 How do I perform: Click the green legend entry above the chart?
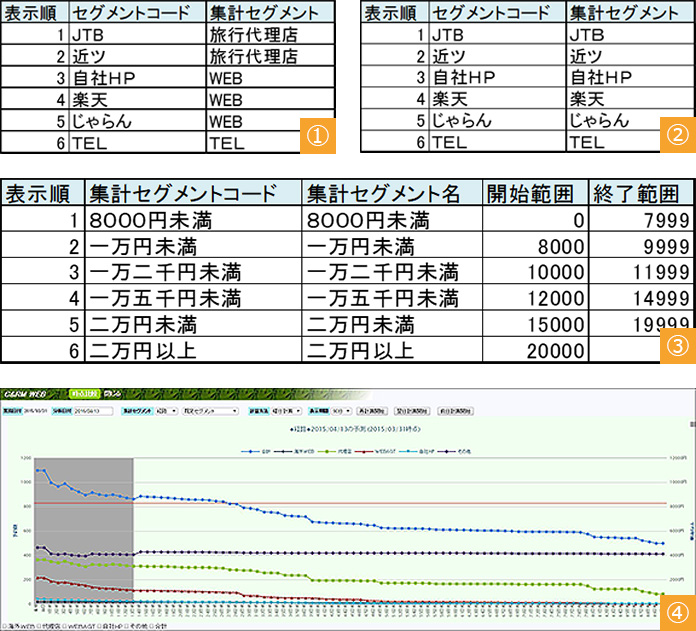pos(335,451)
